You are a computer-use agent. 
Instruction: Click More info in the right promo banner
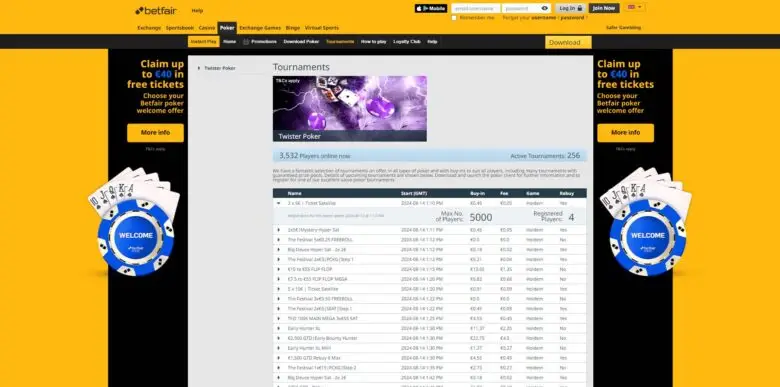(x=625, y=133)
